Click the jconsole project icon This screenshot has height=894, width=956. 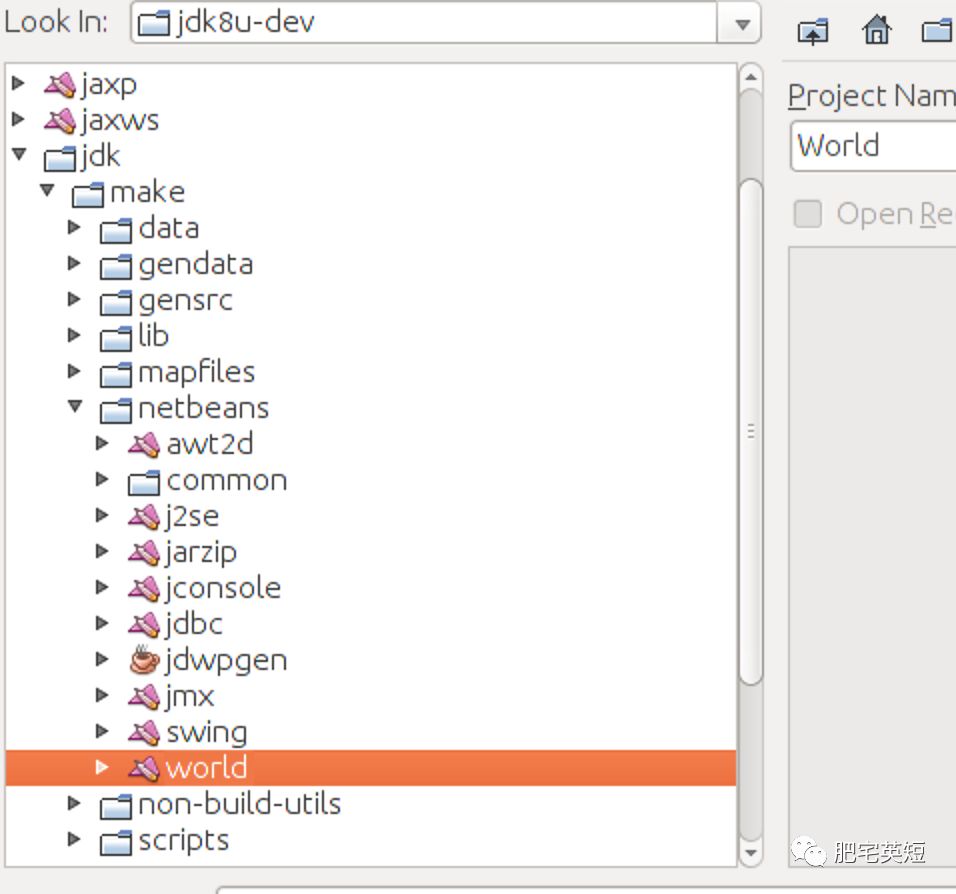pos(144,589)
